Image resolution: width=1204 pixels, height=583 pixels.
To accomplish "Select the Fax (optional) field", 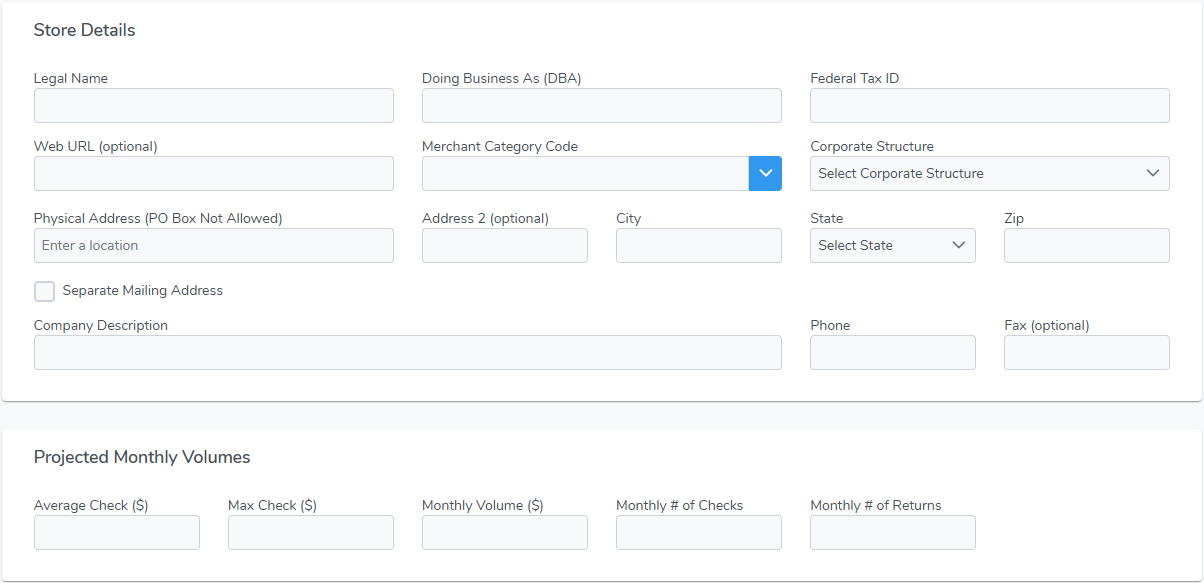I will pos(1087,352).
